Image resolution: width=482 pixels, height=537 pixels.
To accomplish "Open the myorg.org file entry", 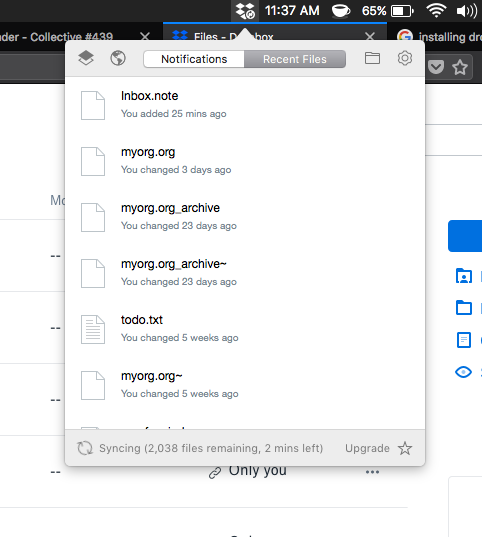I will (x=245, y=161).
